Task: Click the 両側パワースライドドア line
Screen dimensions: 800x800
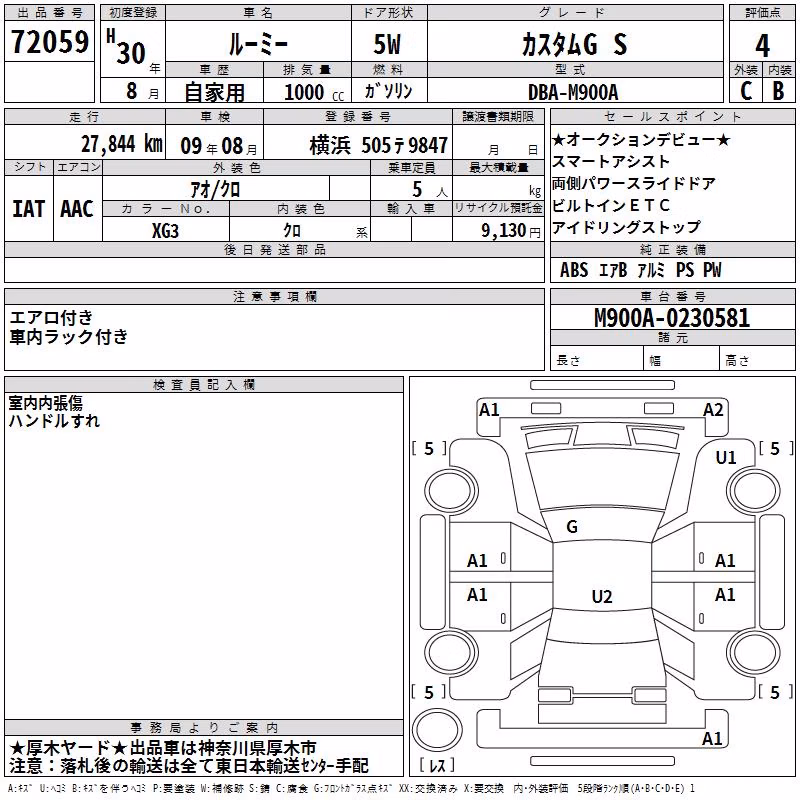Action: (633, 183)
